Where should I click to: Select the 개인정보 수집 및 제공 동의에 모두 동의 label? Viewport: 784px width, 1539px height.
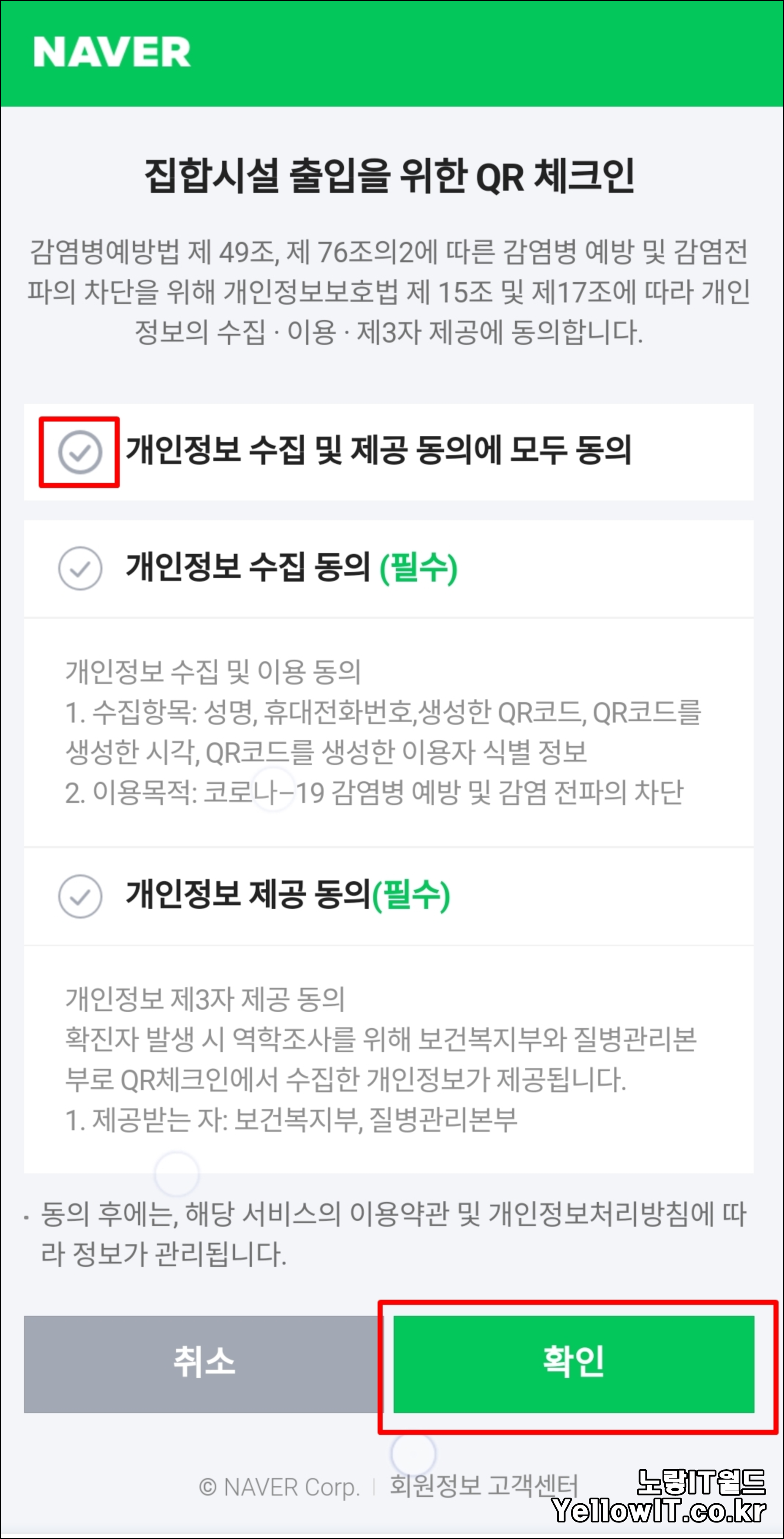pos(378,451)
